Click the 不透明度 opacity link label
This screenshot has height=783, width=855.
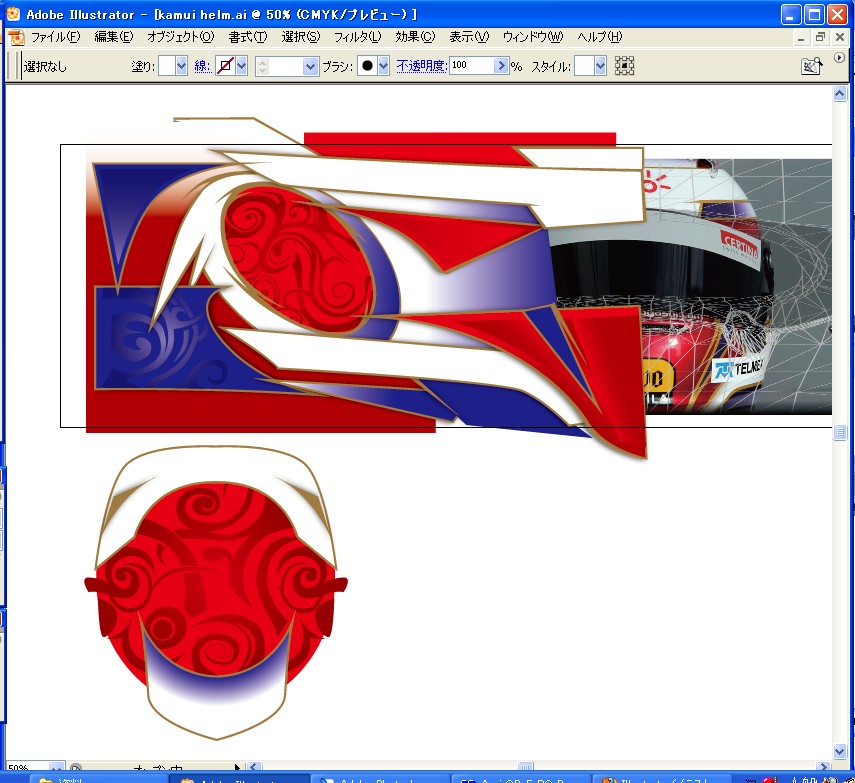[x=421, y=66]
